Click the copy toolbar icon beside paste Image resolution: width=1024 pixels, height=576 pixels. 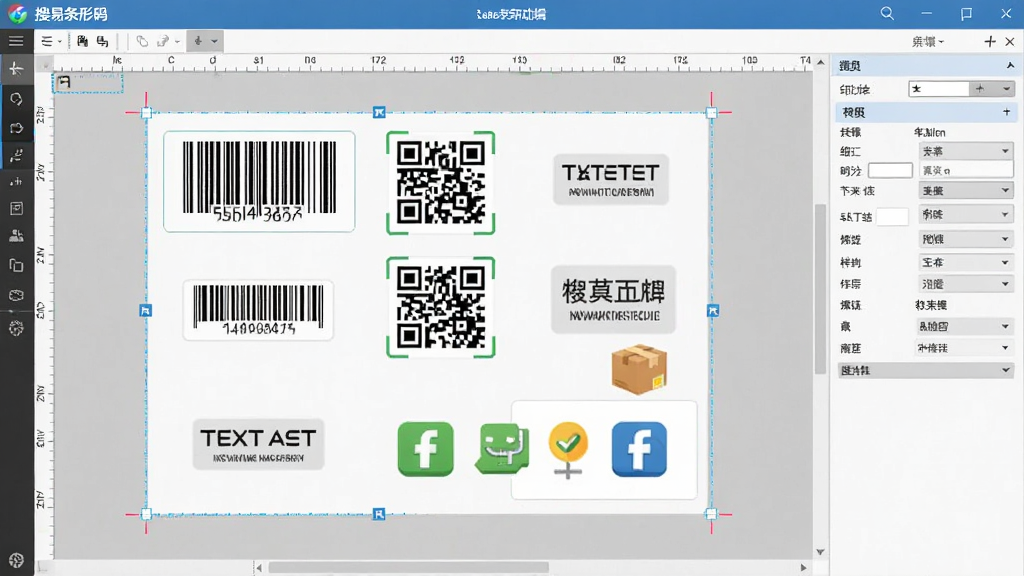[x=103, y=41]
